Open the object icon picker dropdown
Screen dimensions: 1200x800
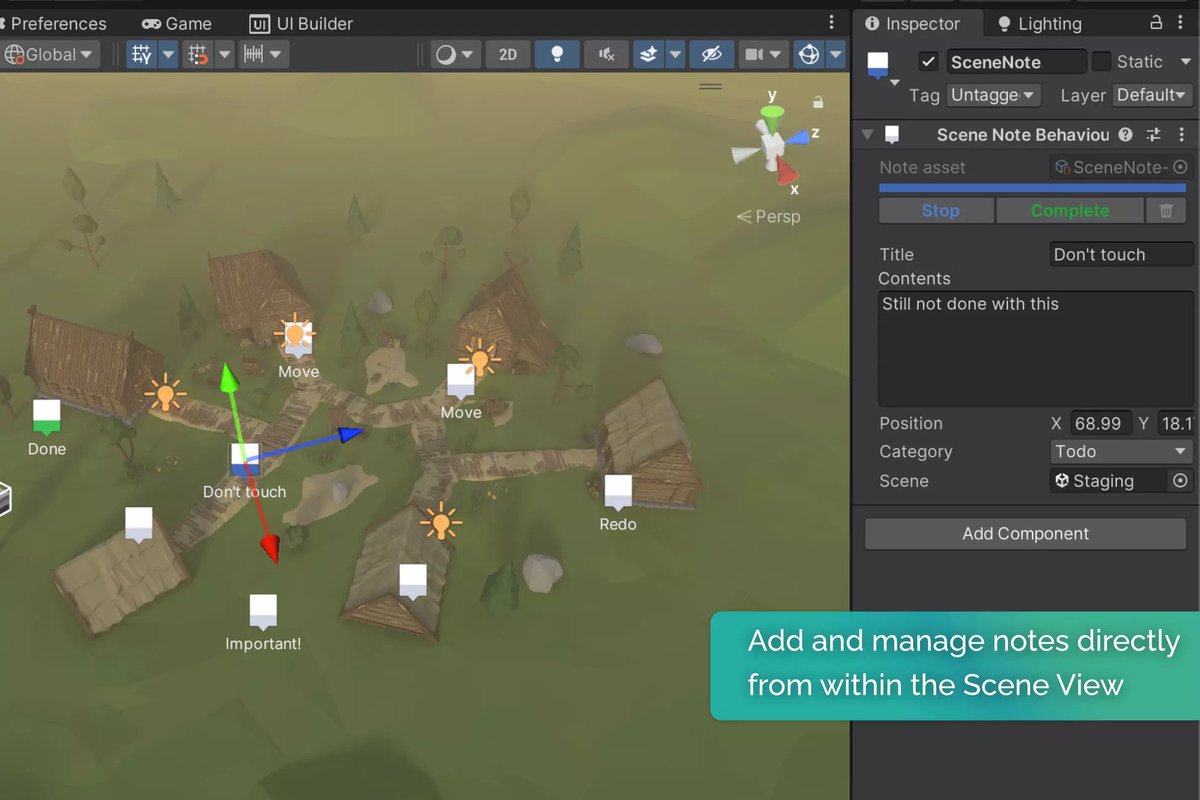coord(894,82)
